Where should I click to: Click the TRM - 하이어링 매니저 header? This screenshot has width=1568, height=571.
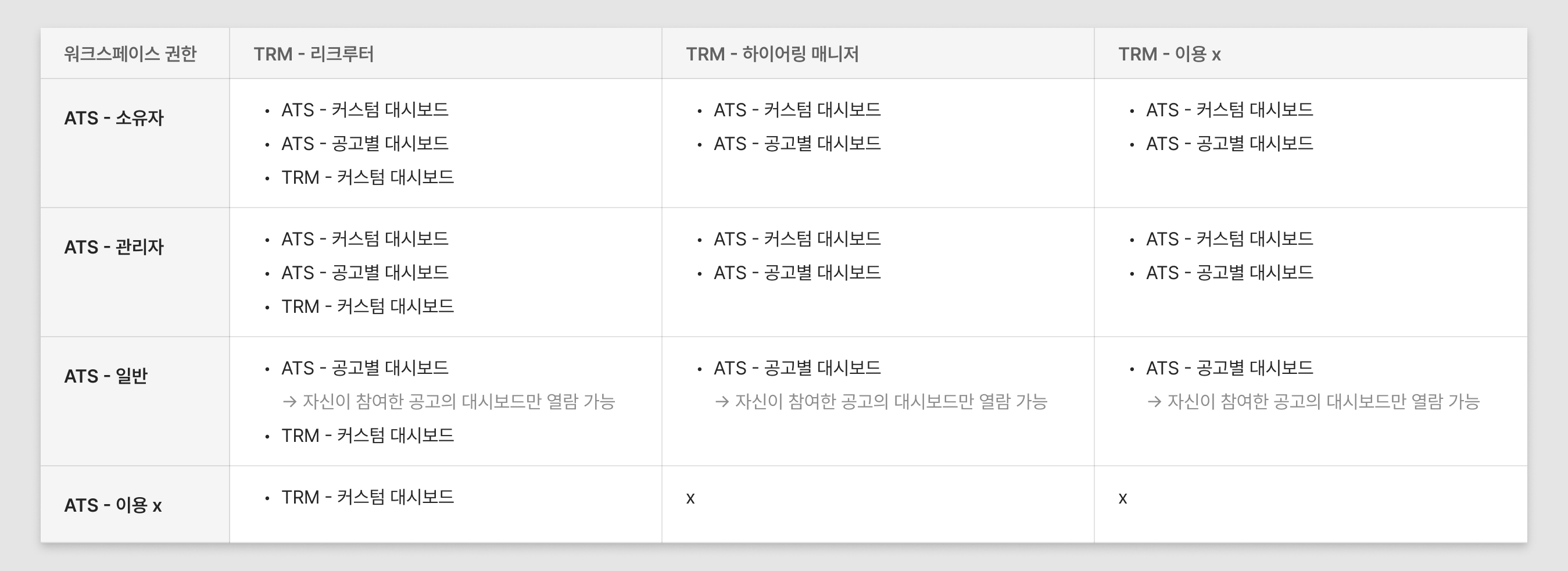point(772,54)
